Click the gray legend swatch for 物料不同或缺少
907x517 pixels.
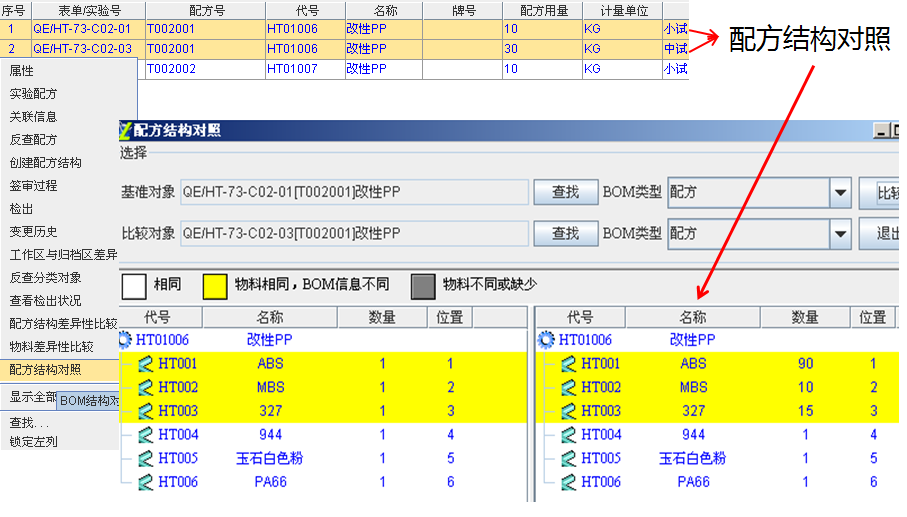424,286
